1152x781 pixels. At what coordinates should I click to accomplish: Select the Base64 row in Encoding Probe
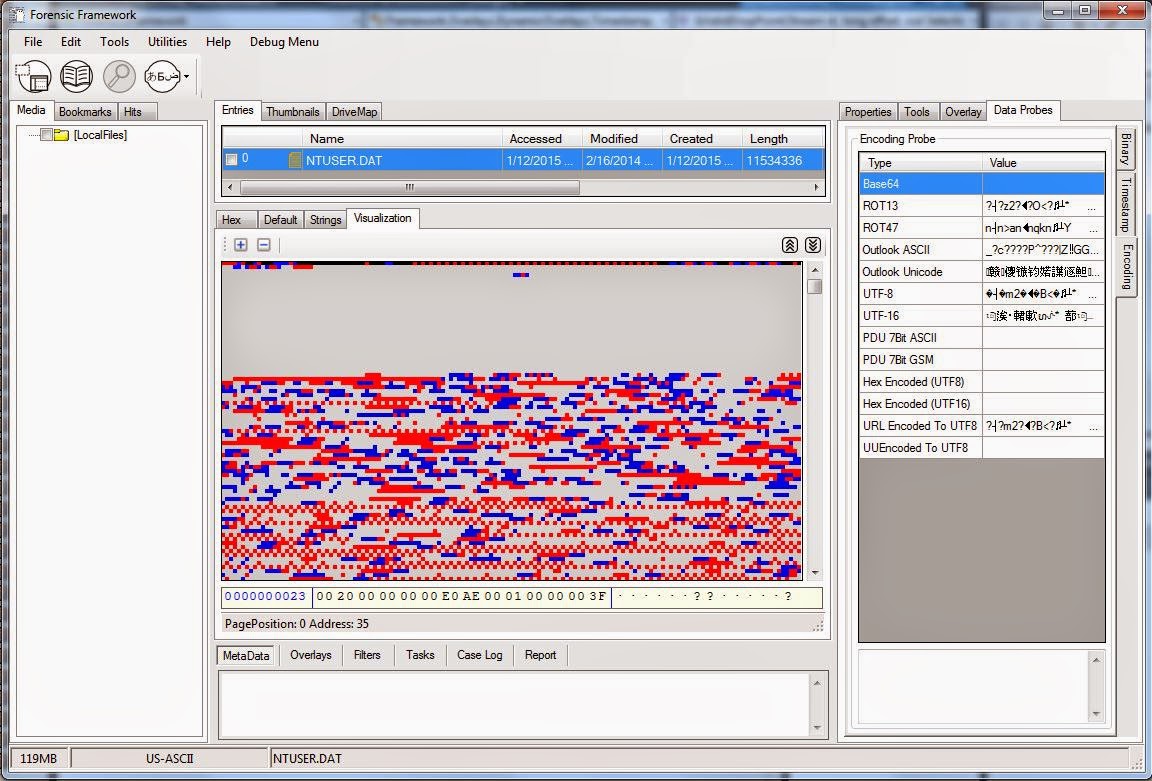coord(982,184)
